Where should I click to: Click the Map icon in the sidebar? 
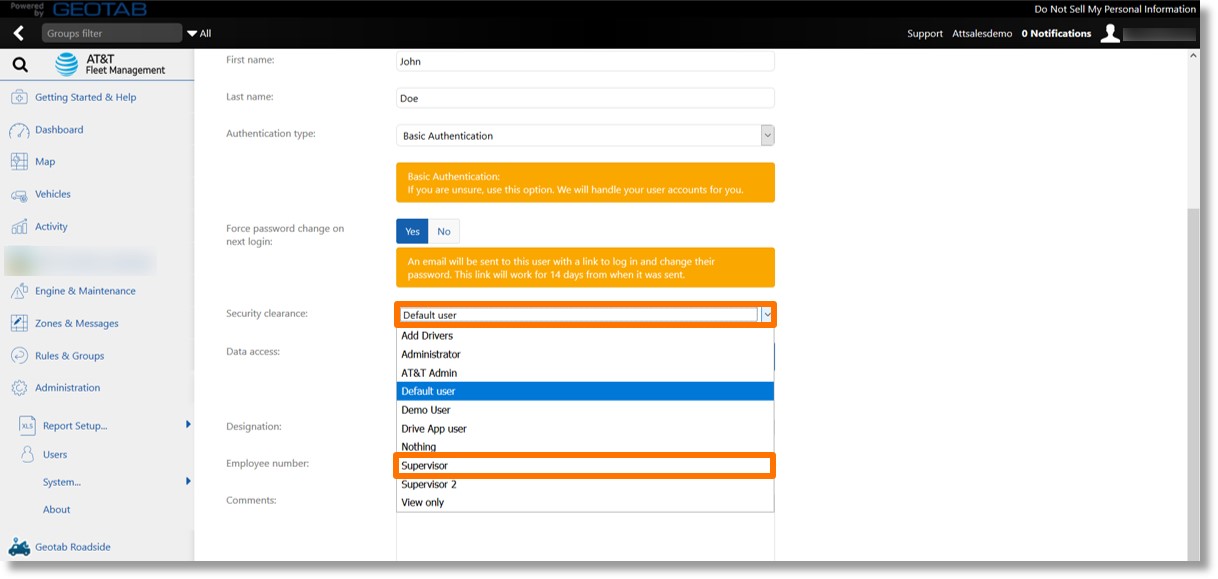coord(19,162)
